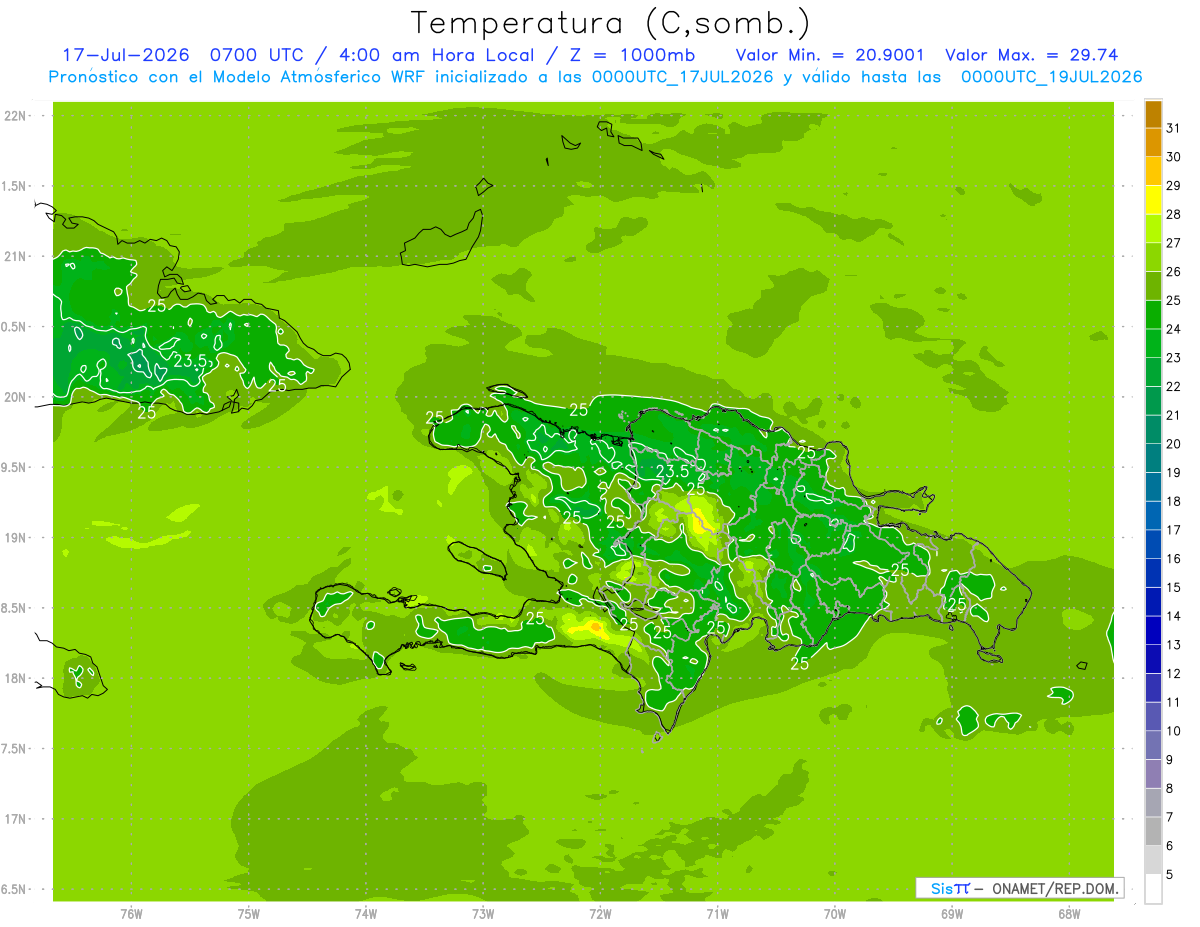The width and height of the screenshot is (1200, 927).
Task: Click the "6.5N" latitude axis label
Action: pos(15,890)
